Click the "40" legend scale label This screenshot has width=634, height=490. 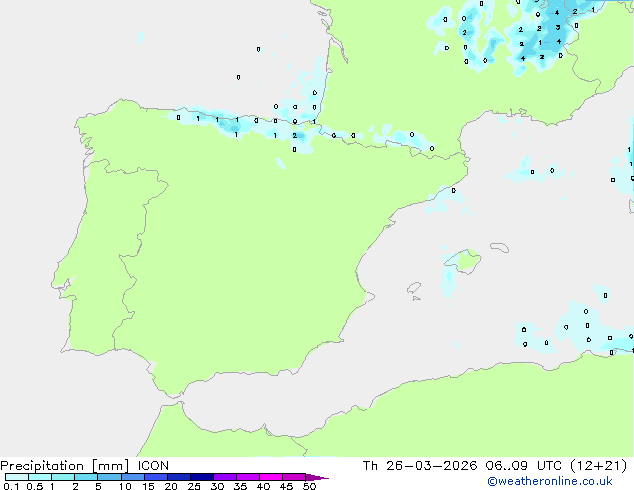(263, 486)
